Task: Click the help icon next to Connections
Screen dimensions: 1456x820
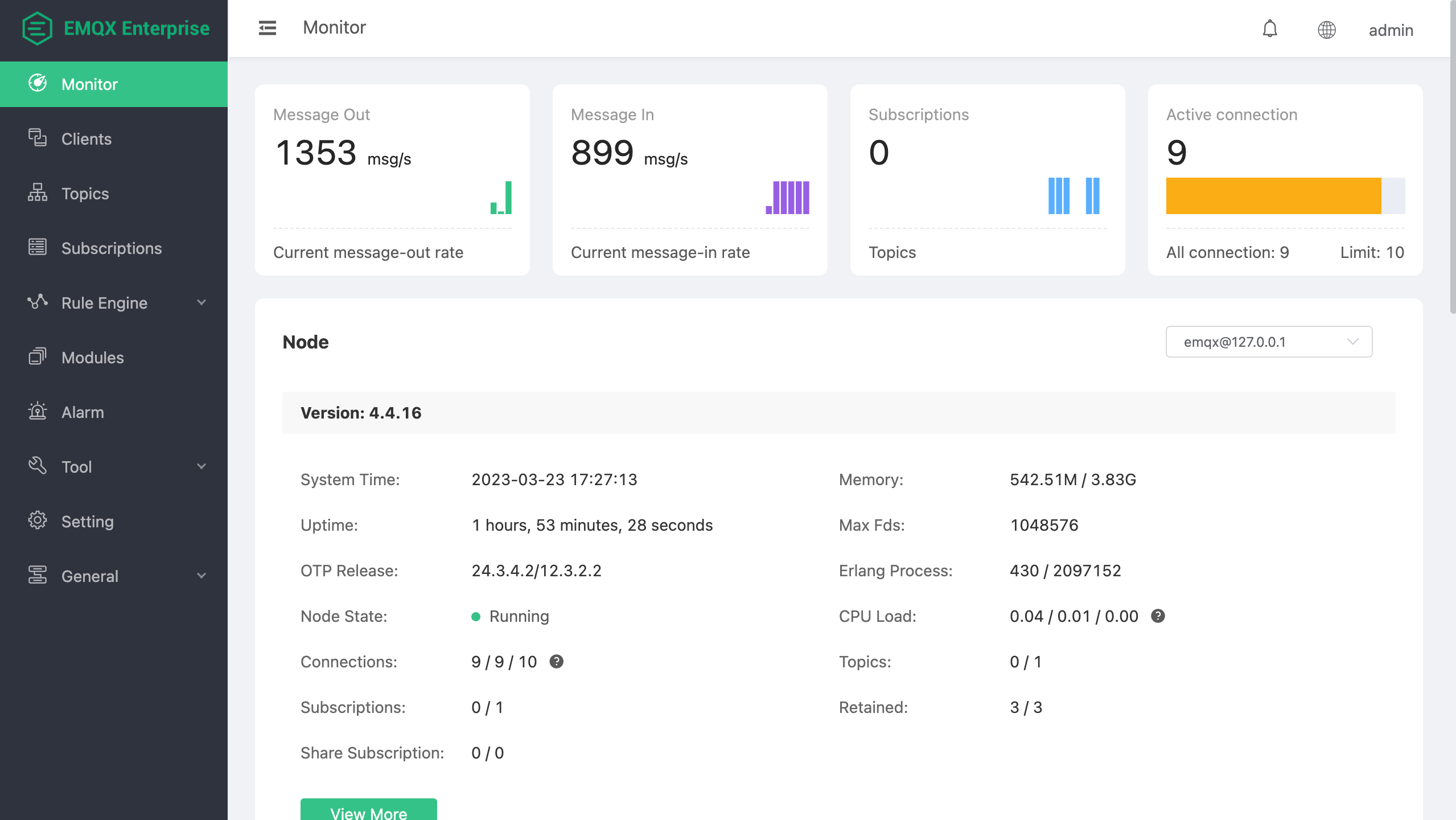Action: pyautogui.click(x=557, y=661)
